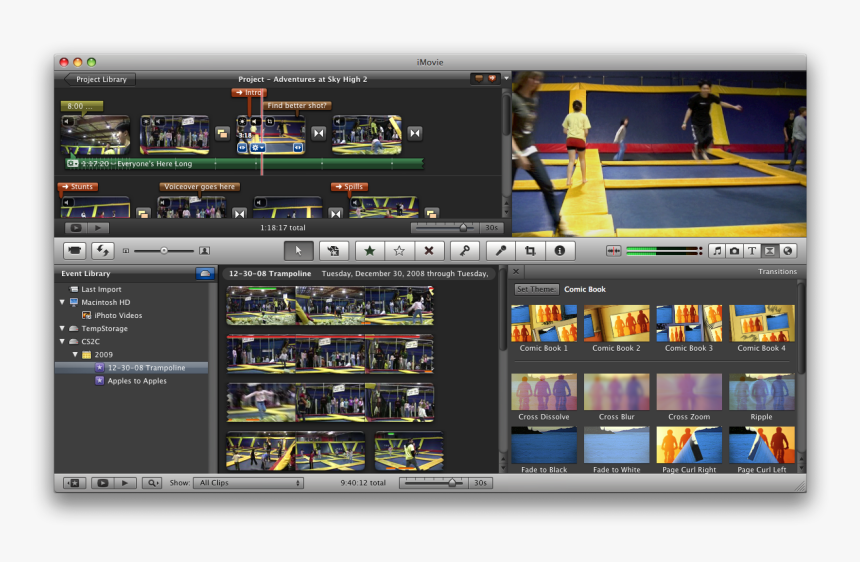860x562 pixels.
Task: Close the Transitions browser pane
Action: coord(516,271)
